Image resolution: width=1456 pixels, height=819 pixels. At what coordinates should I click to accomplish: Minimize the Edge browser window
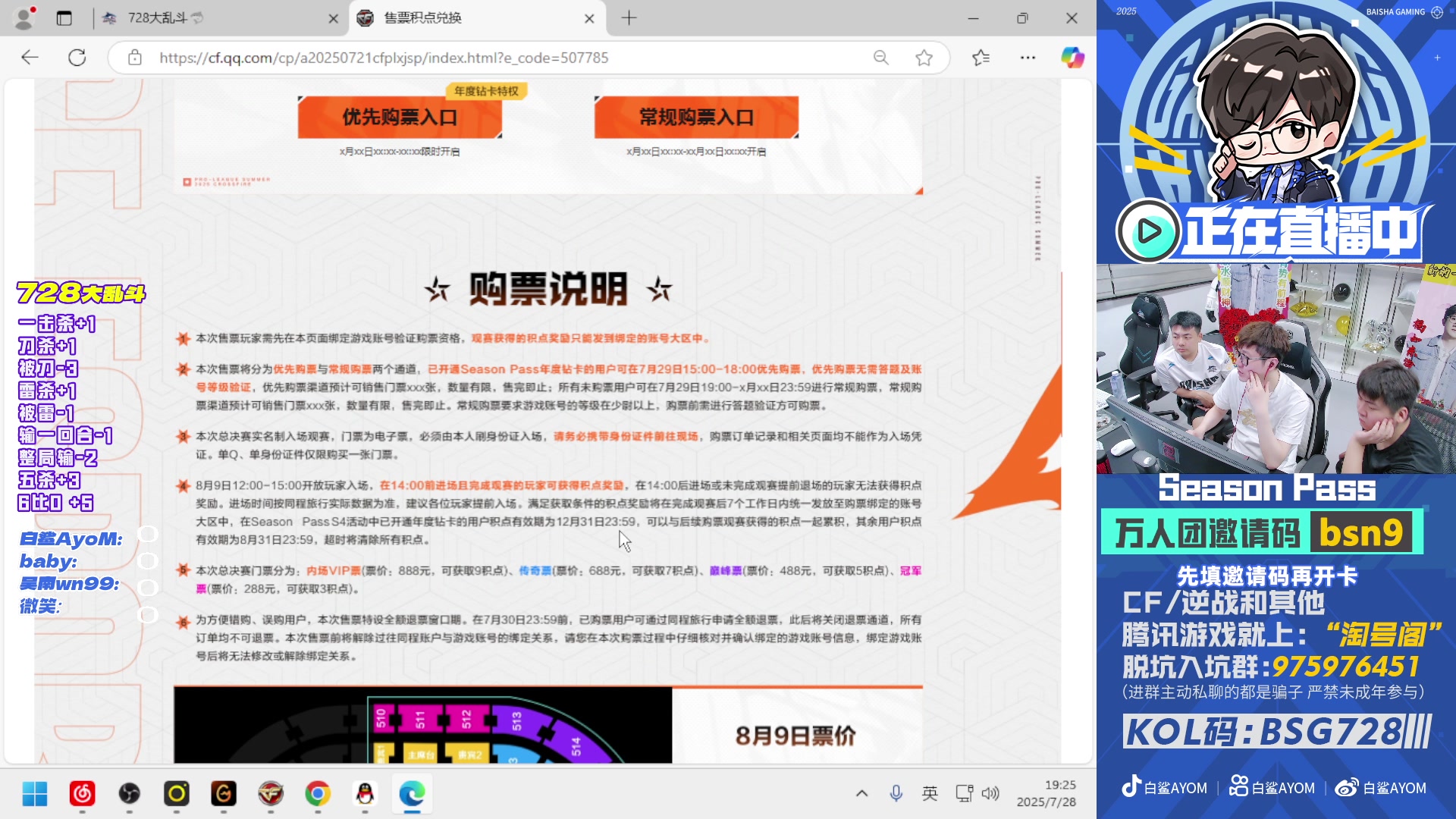974,18
